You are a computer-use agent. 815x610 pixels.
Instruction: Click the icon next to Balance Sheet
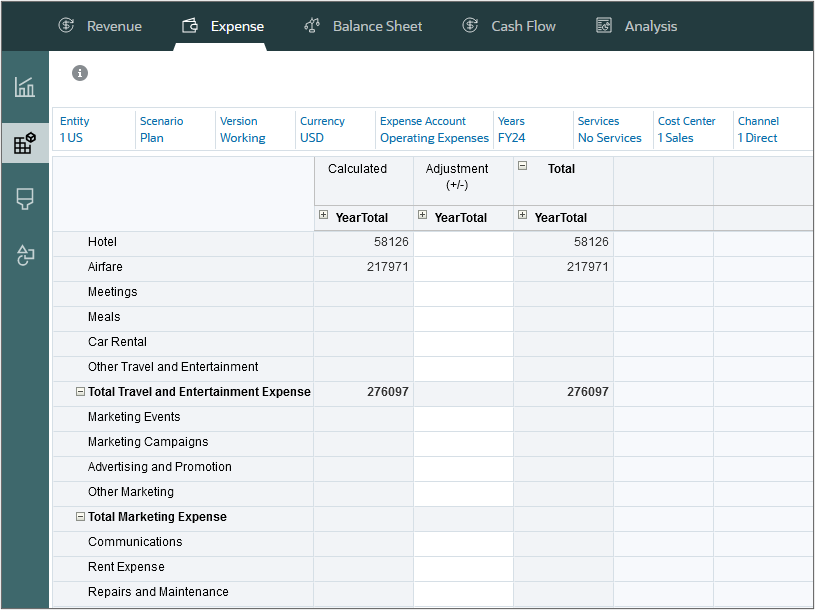click(x=311, y=26)
